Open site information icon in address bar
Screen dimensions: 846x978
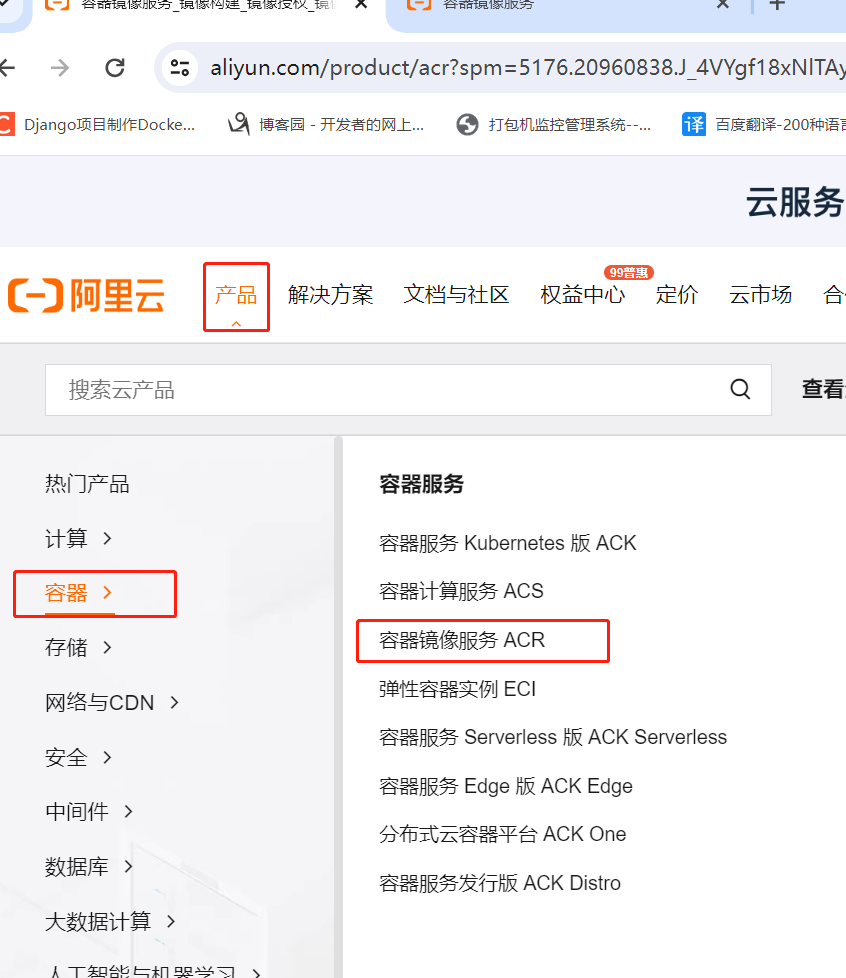[180, 67]
